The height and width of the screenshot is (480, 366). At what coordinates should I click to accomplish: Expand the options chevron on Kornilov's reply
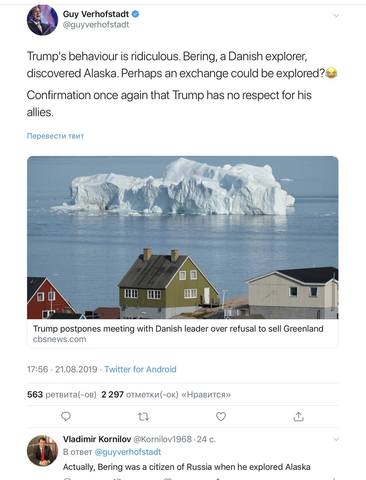pyautogui.click(x=336, y=440)
